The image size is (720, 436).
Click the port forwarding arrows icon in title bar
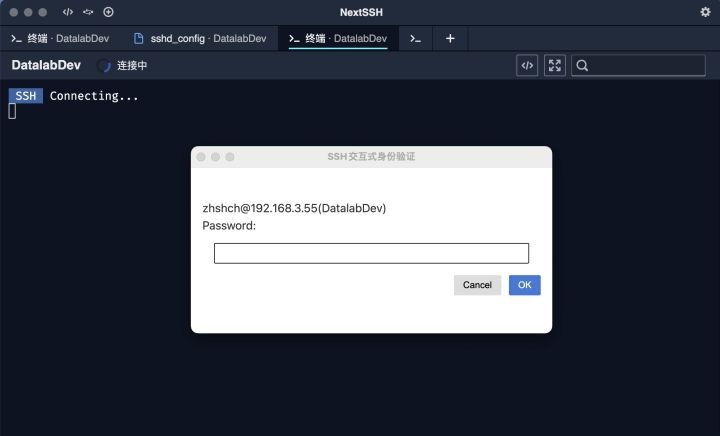click(x=88, y=12)
